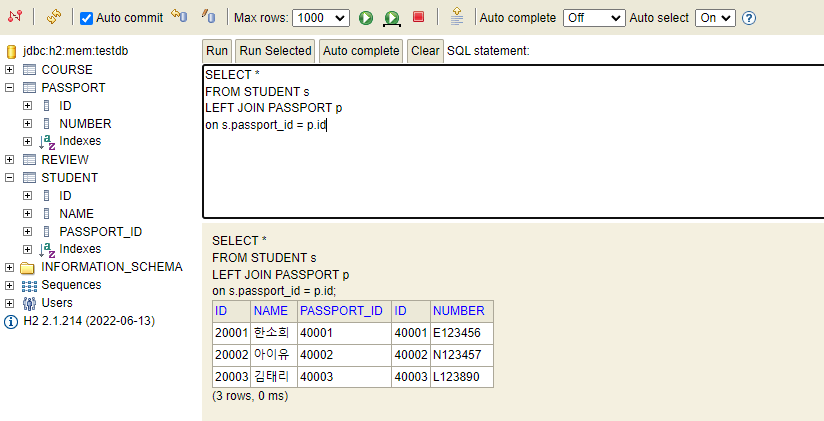
Task: Click the cell L123890
Action: pos(462,377)
